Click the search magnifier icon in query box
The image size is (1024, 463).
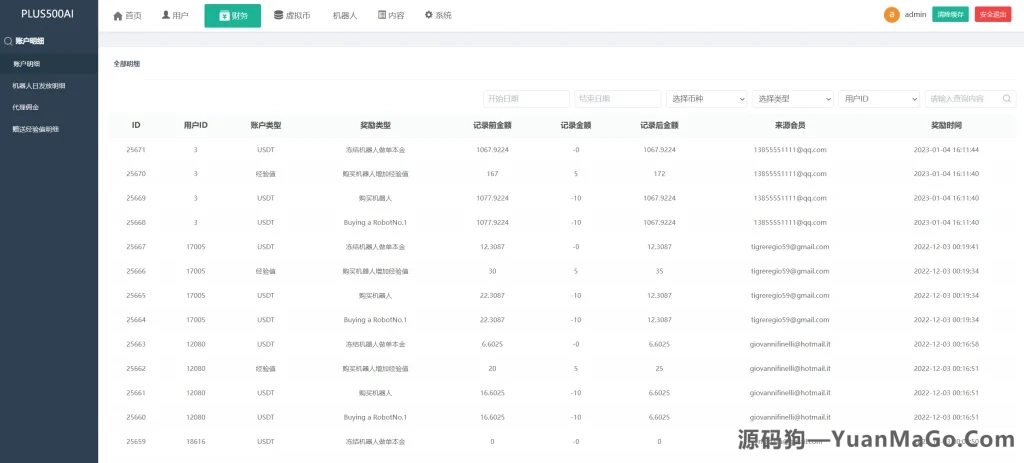click(x=1007, y=99)
